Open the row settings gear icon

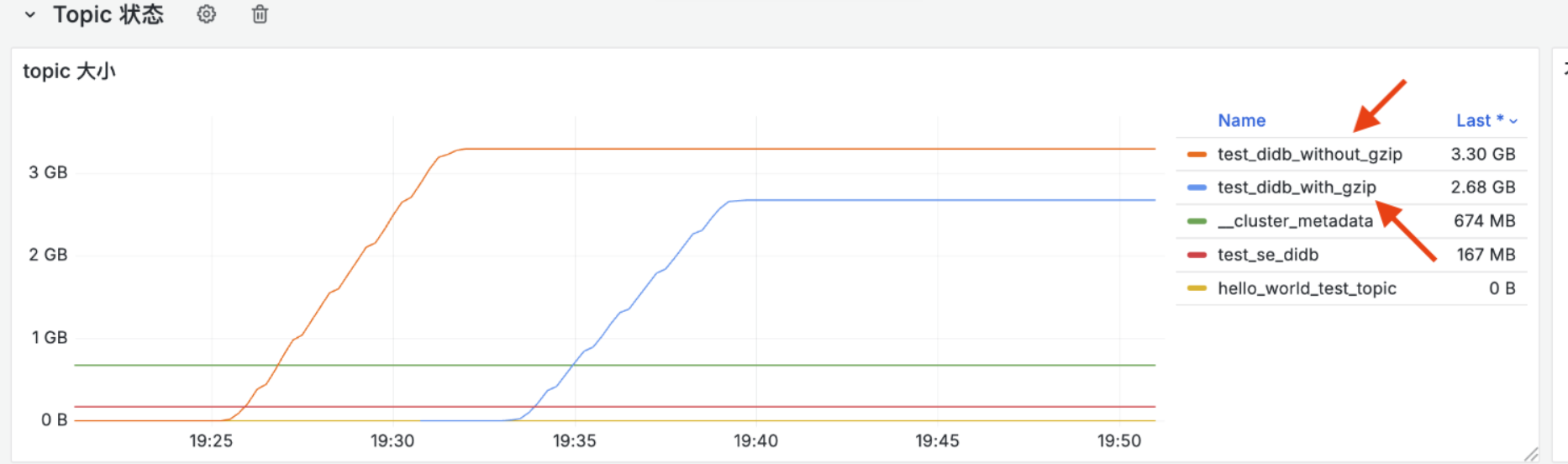click(206, 14)
